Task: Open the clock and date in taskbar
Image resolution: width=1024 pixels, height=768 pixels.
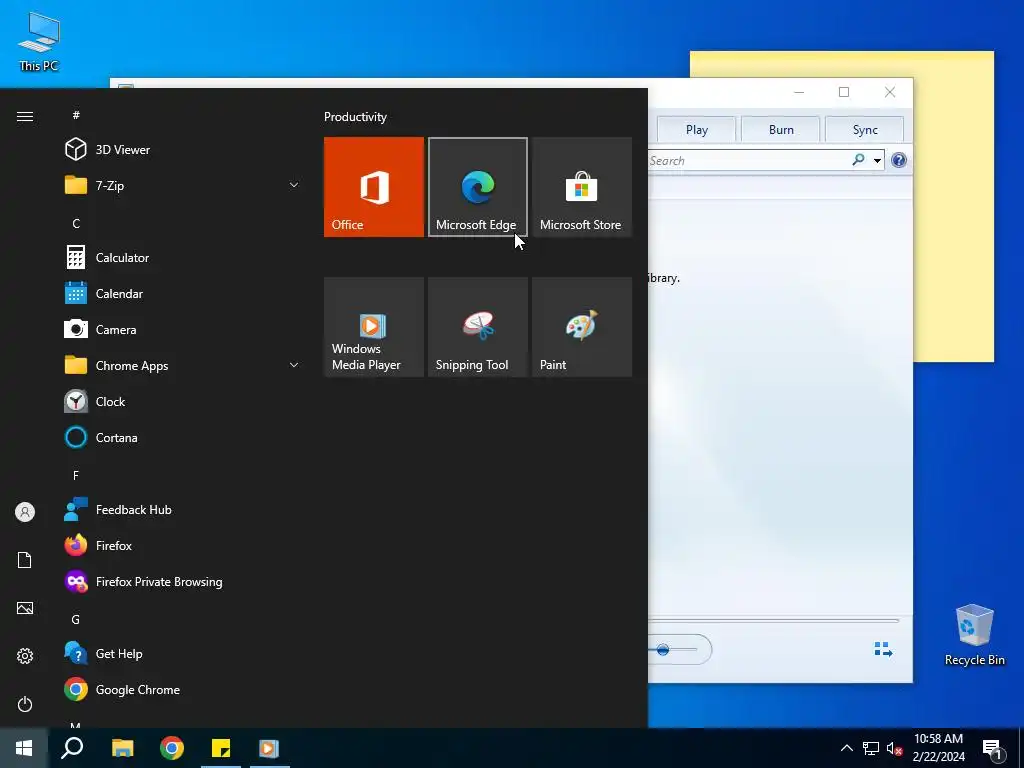Action: pos(938,748)
